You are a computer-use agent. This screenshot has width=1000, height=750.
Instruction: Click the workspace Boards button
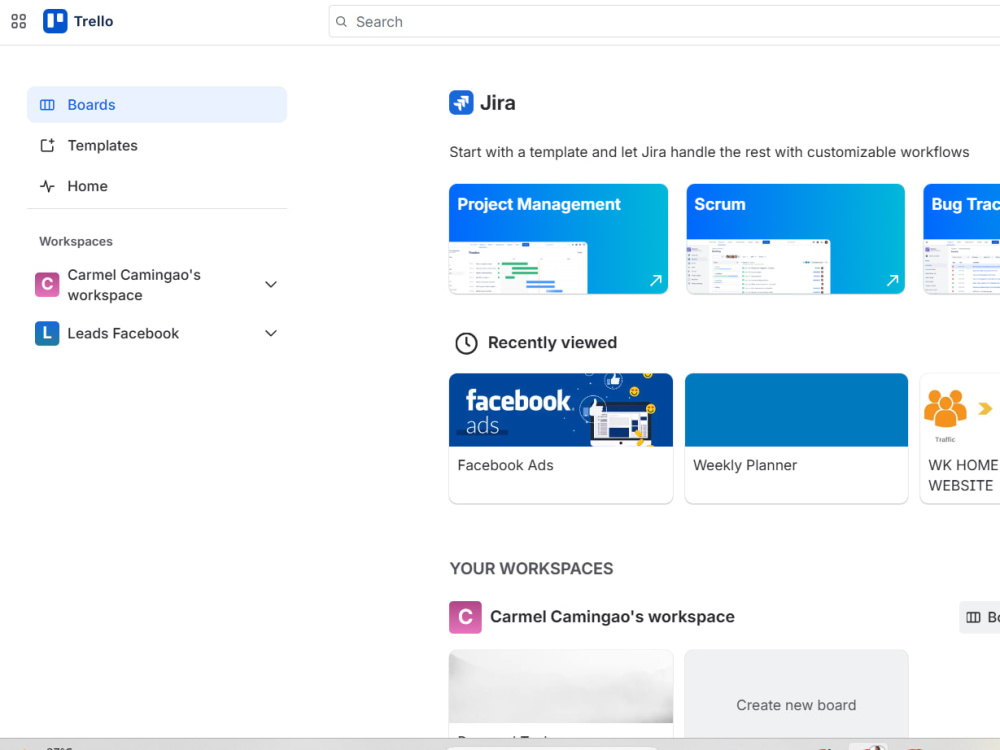pyautogui.click(x=980, y=617)
